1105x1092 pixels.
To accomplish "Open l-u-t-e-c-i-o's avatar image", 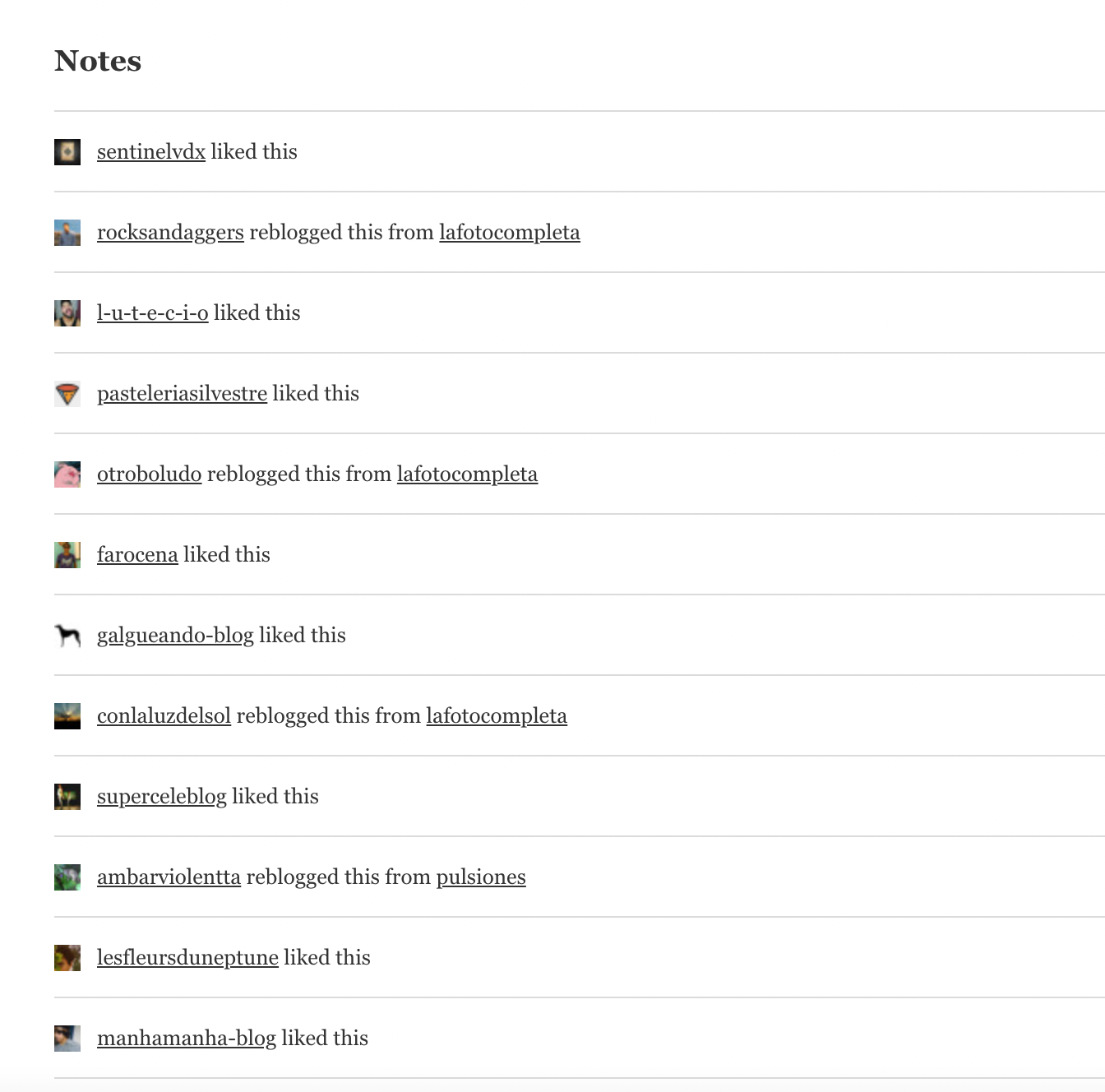I will coord(67,313).
